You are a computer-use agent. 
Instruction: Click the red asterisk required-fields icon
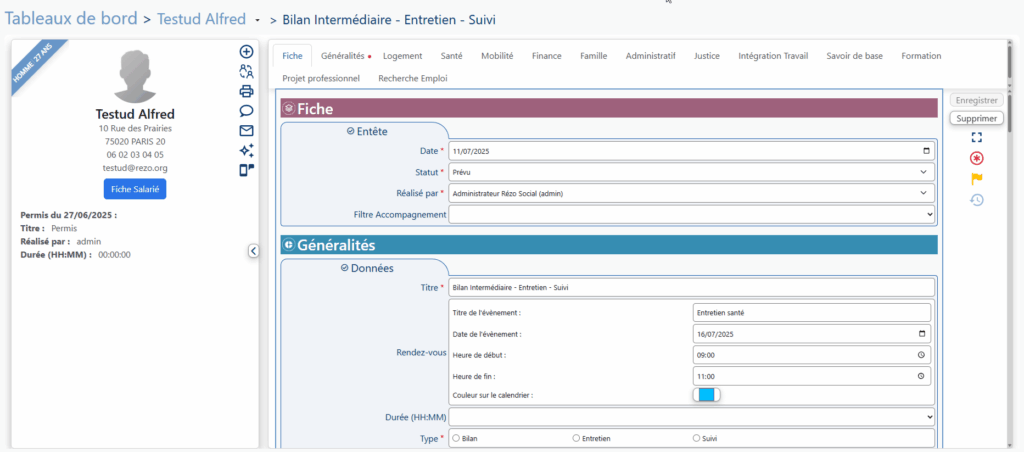click(977, 159)
